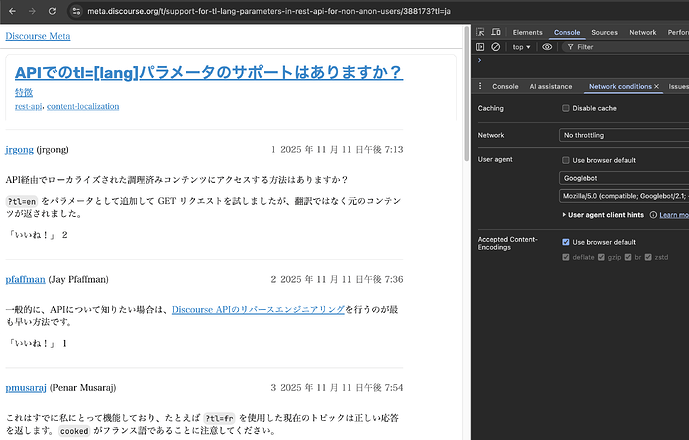The image size is (689, 440).
Task: Select the drawer Console tab
Action: point(505,87)
